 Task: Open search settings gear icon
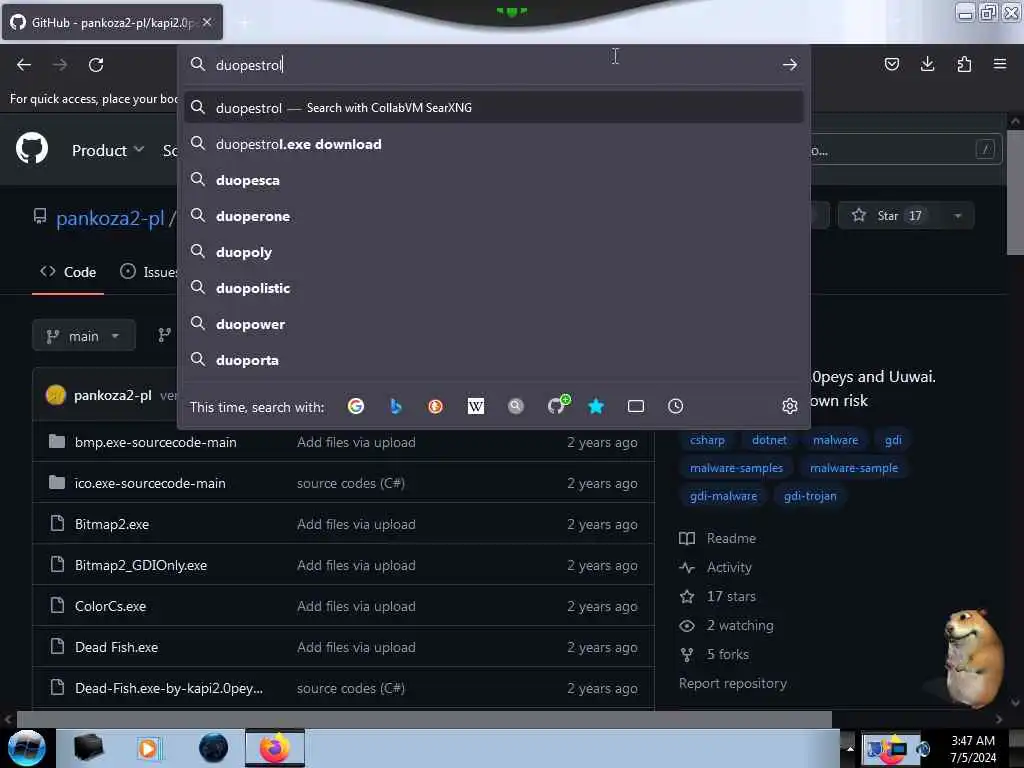point(790,406)
